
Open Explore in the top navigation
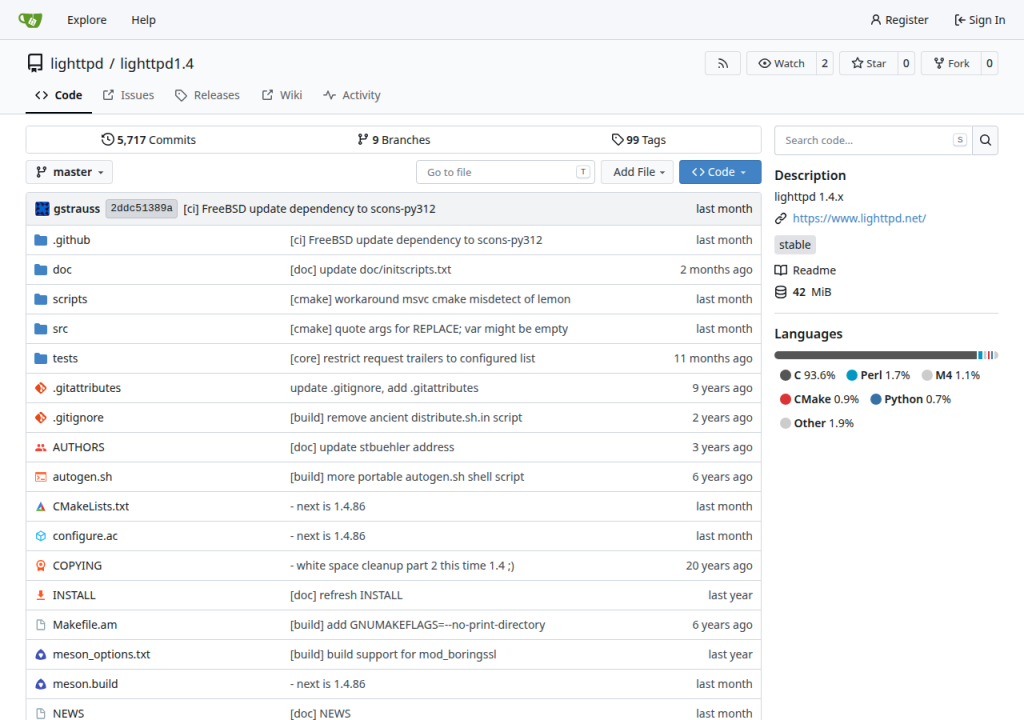pyautogui.click(x=87, y=20)
